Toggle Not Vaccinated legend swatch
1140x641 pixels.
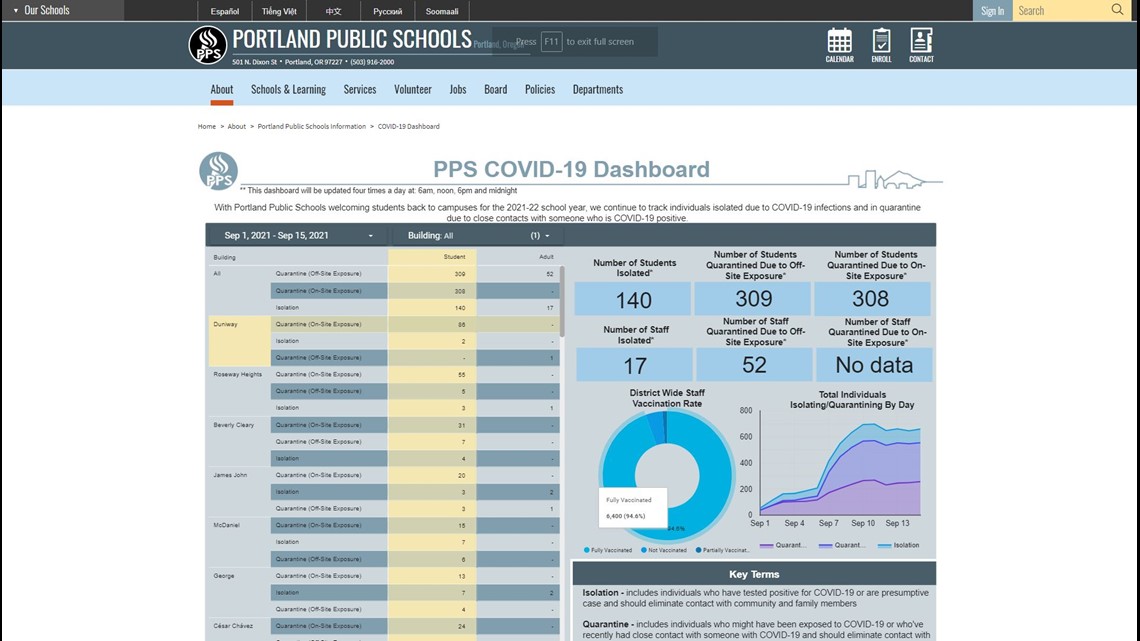pyautogui.click(x=643, y=550)
